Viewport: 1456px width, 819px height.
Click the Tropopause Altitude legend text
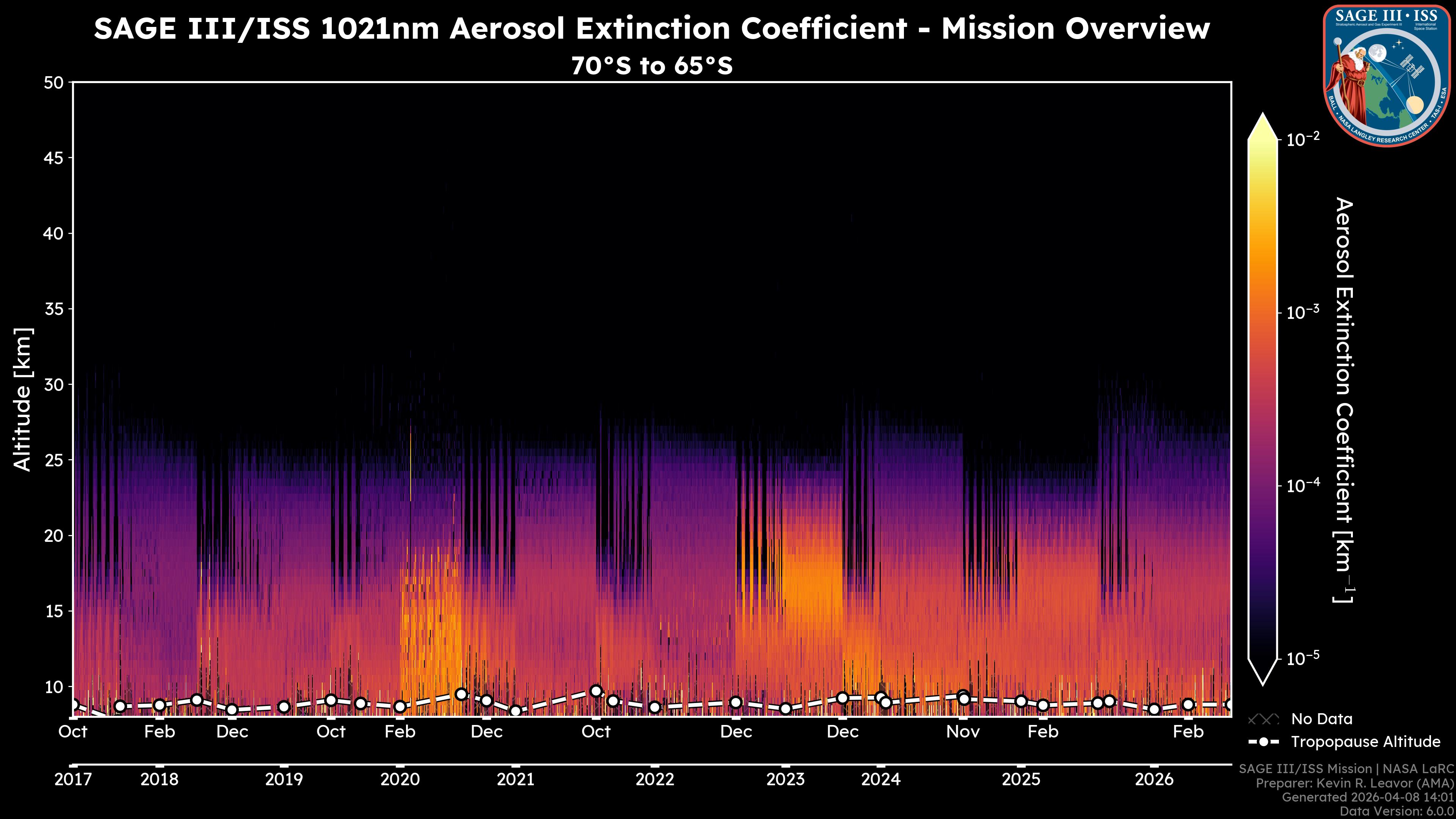point(1365,742)
